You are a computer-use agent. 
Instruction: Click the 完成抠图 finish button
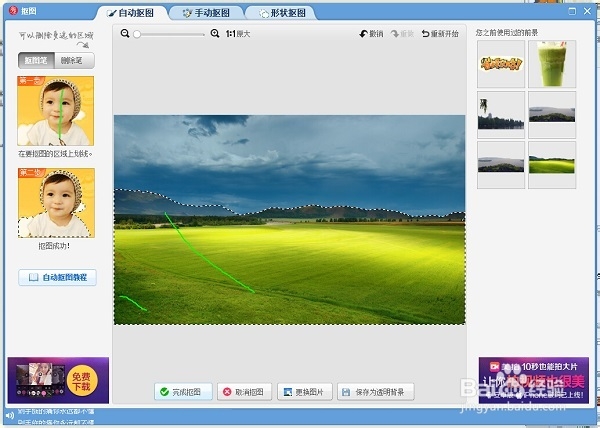pyautogui.click(x=183, y=392)
